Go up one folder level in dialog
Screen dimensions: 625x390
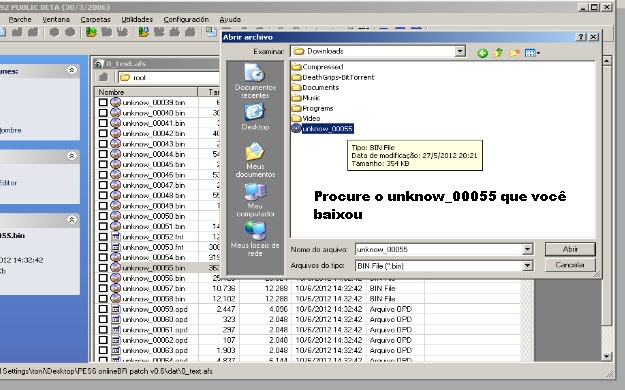pyautogui.click(x=498, y=53)
